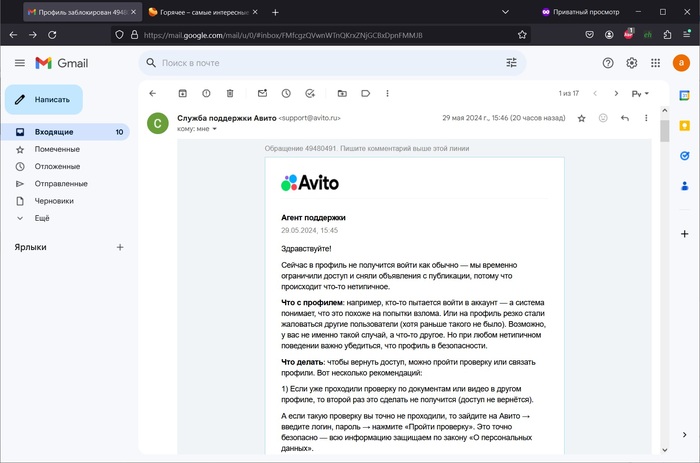Bookmark this page with star in address bar

[x=522, y=34]
